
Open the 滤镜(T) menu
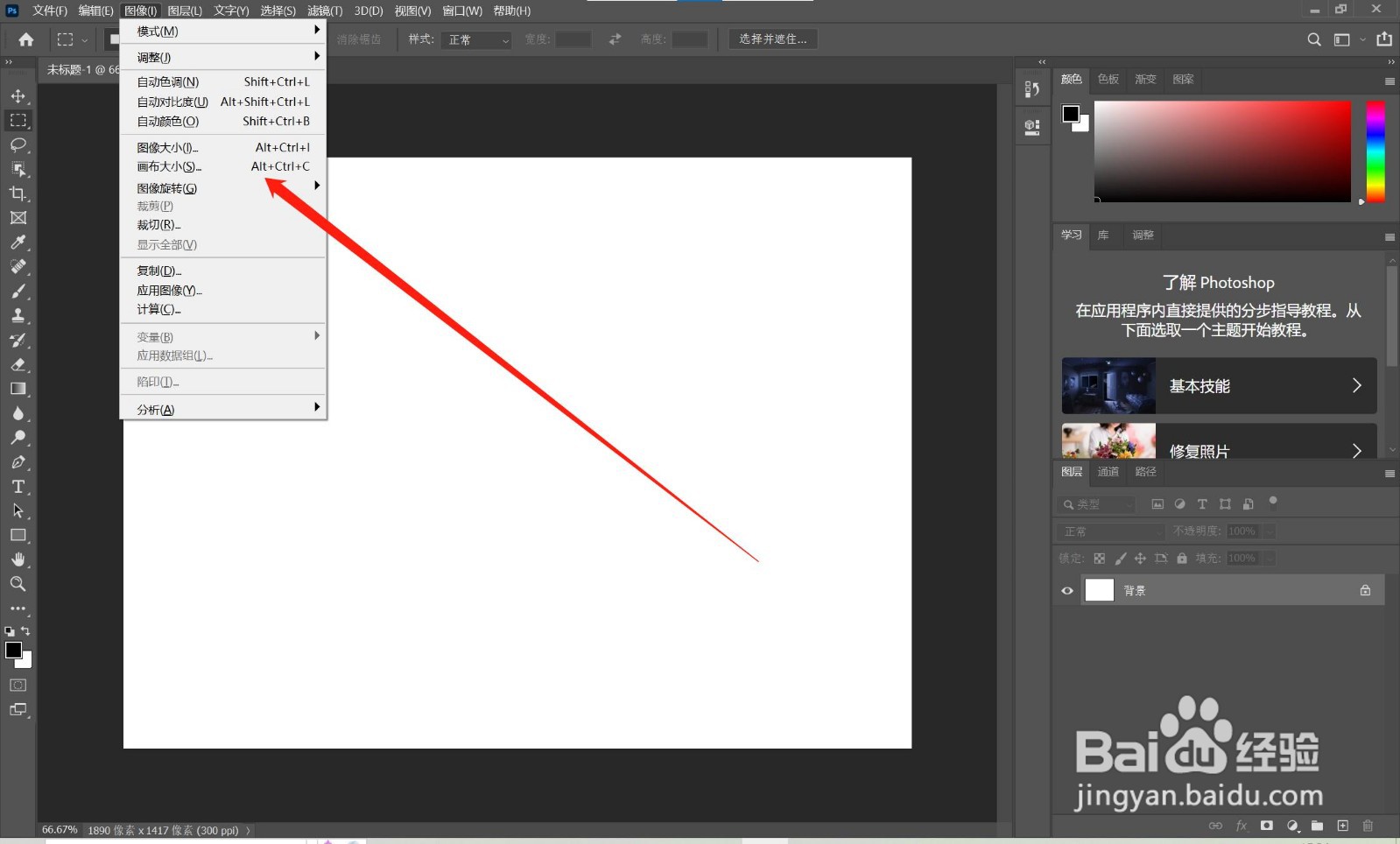point(325,11)
